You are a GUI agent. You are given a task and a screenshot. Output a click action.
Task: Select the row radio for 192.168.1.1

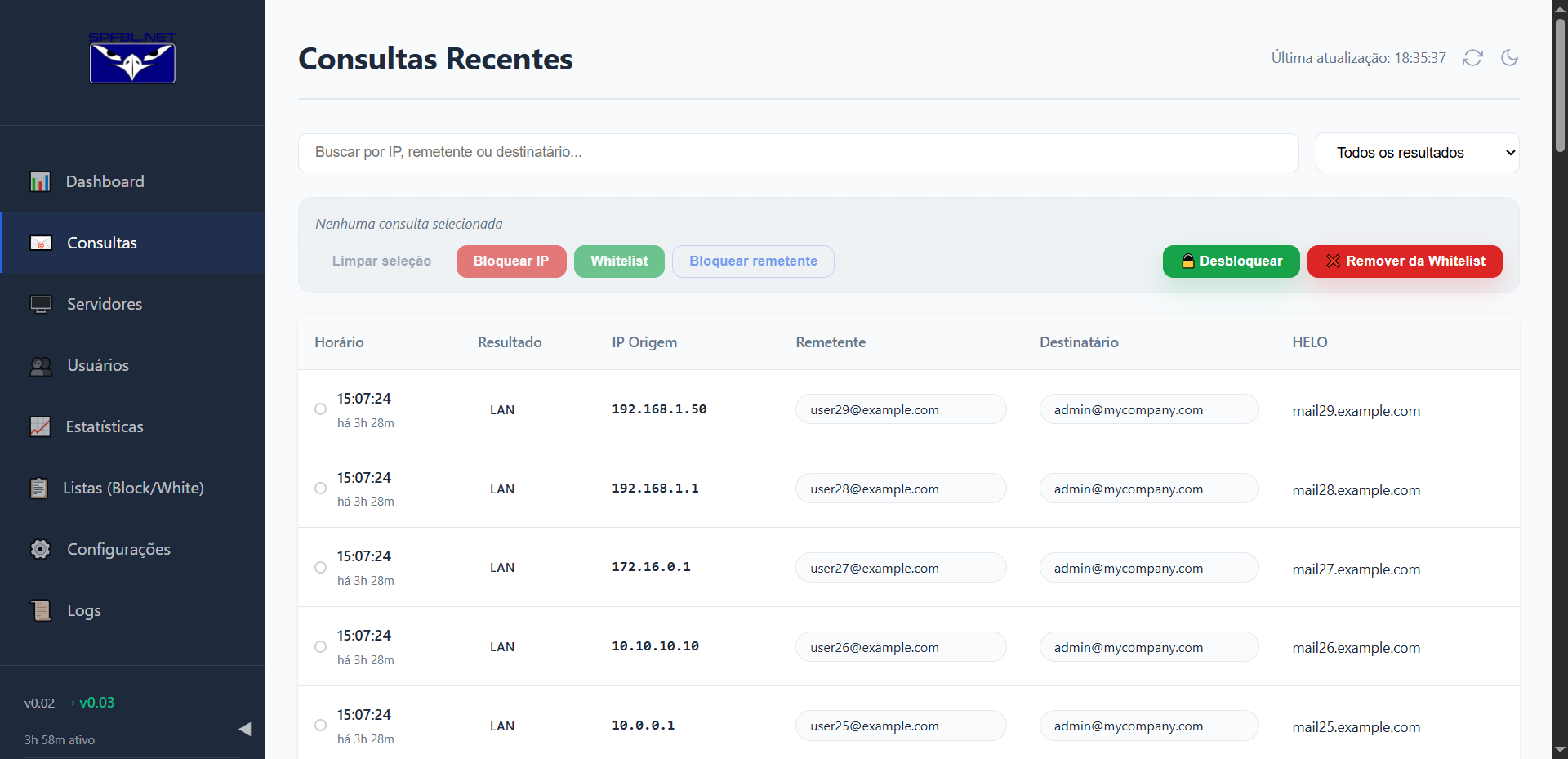point(321,489)
